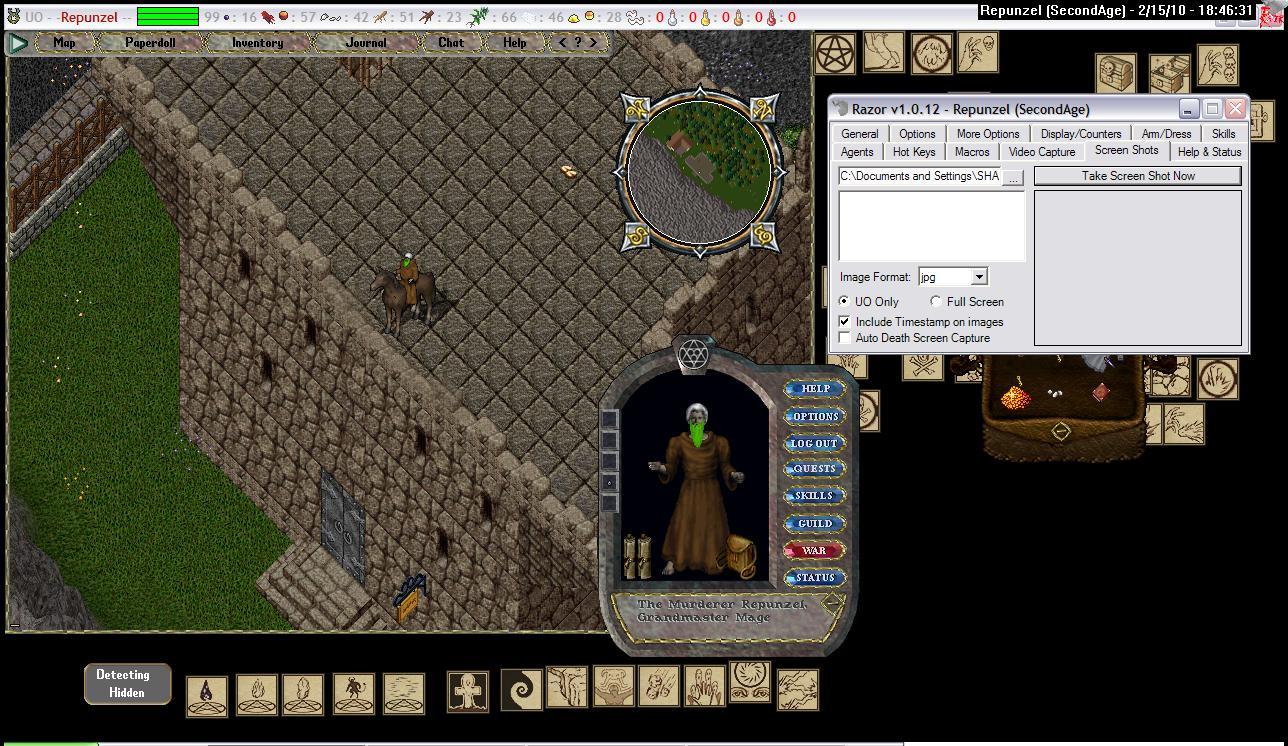Click the screenshot folder path field
1288x746 pixels.
click(x=919, y=177)
